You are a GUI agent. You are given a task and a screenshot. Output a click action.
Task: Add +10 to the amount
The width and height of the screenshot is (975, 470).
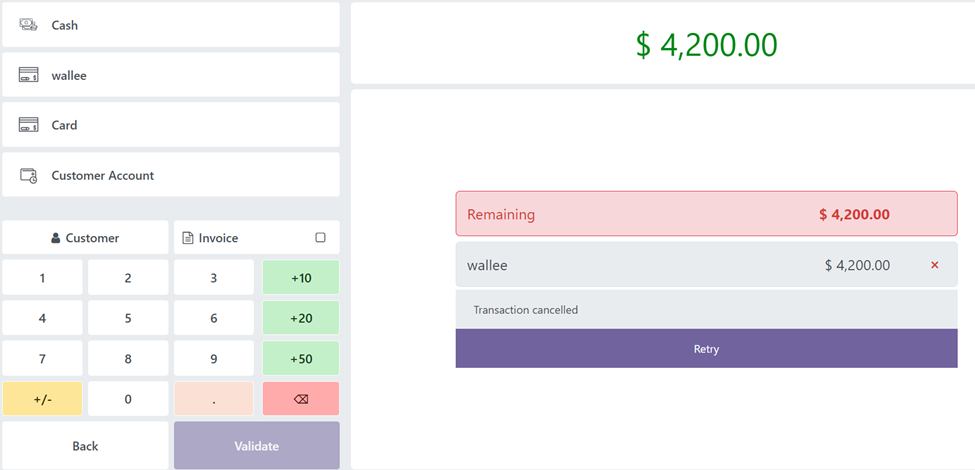click(300, 278)
